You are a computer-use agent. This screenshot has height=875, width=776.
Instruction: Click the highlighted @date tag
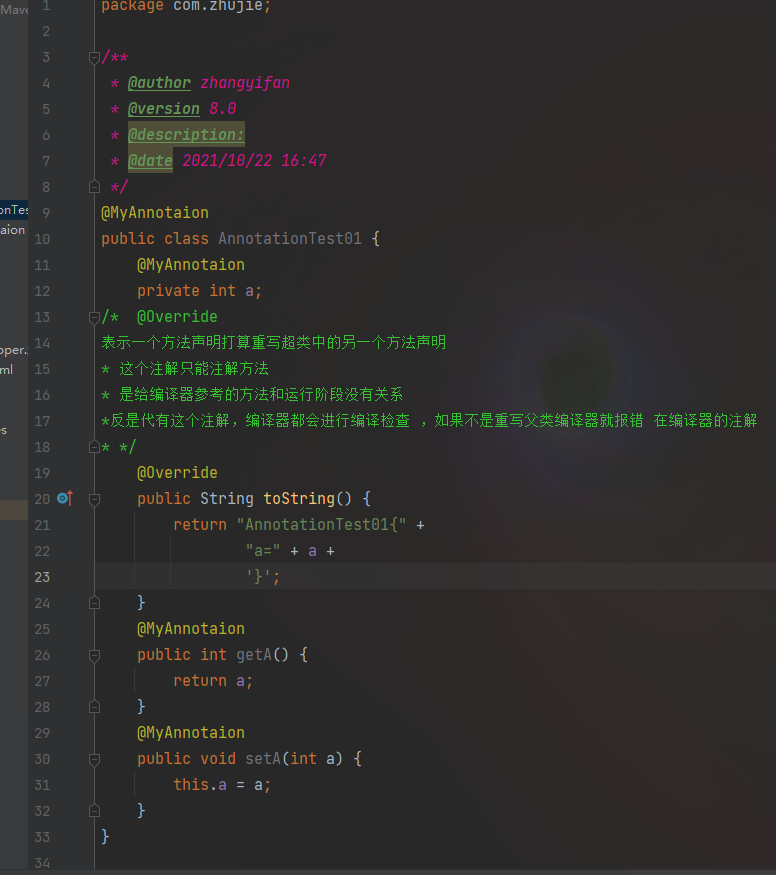150,161
